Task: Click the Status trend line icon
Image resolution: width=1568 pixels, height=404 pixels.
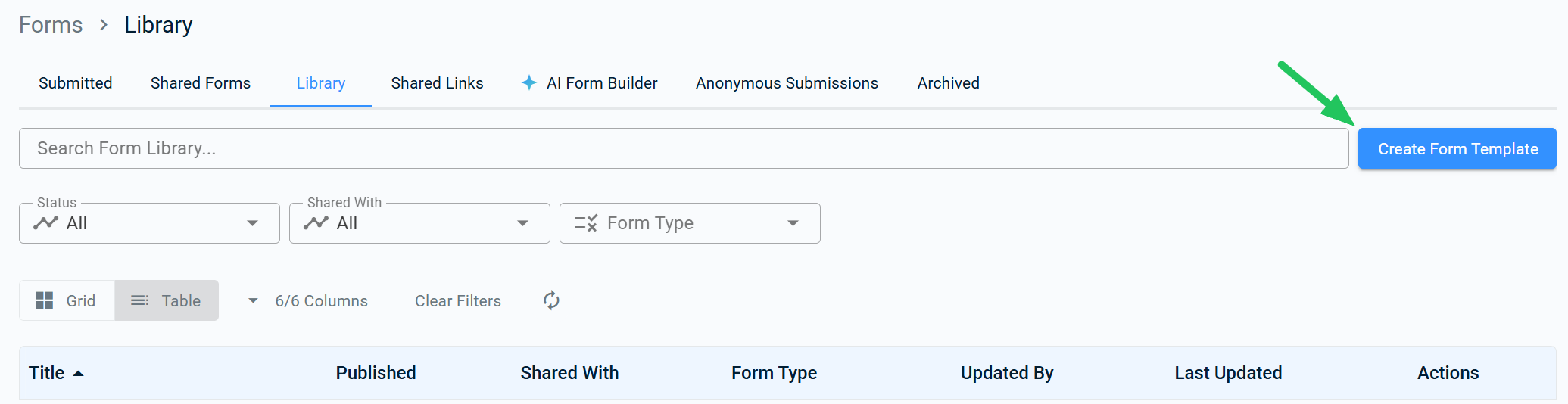Action: [46, 222]
